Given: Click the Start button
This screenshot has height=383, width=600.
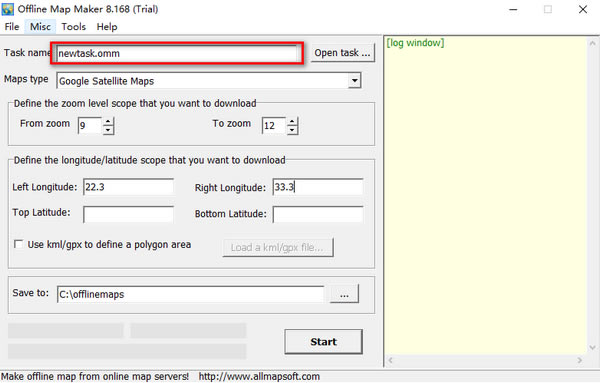Looking at the screenshot, I should [x=323, y=342].
